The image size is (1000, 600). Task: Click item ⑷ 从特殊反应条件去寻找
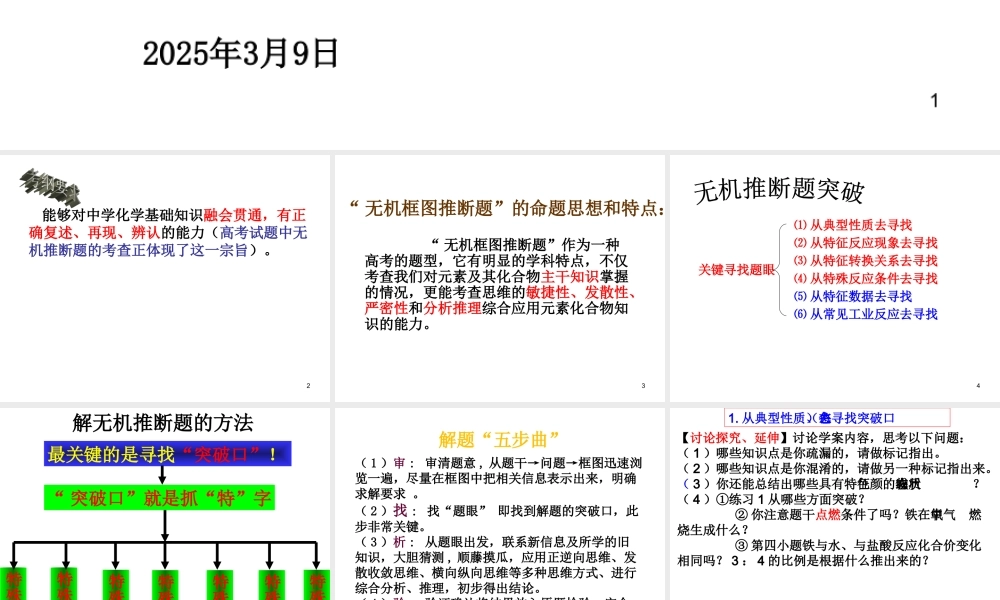point(865,279)
